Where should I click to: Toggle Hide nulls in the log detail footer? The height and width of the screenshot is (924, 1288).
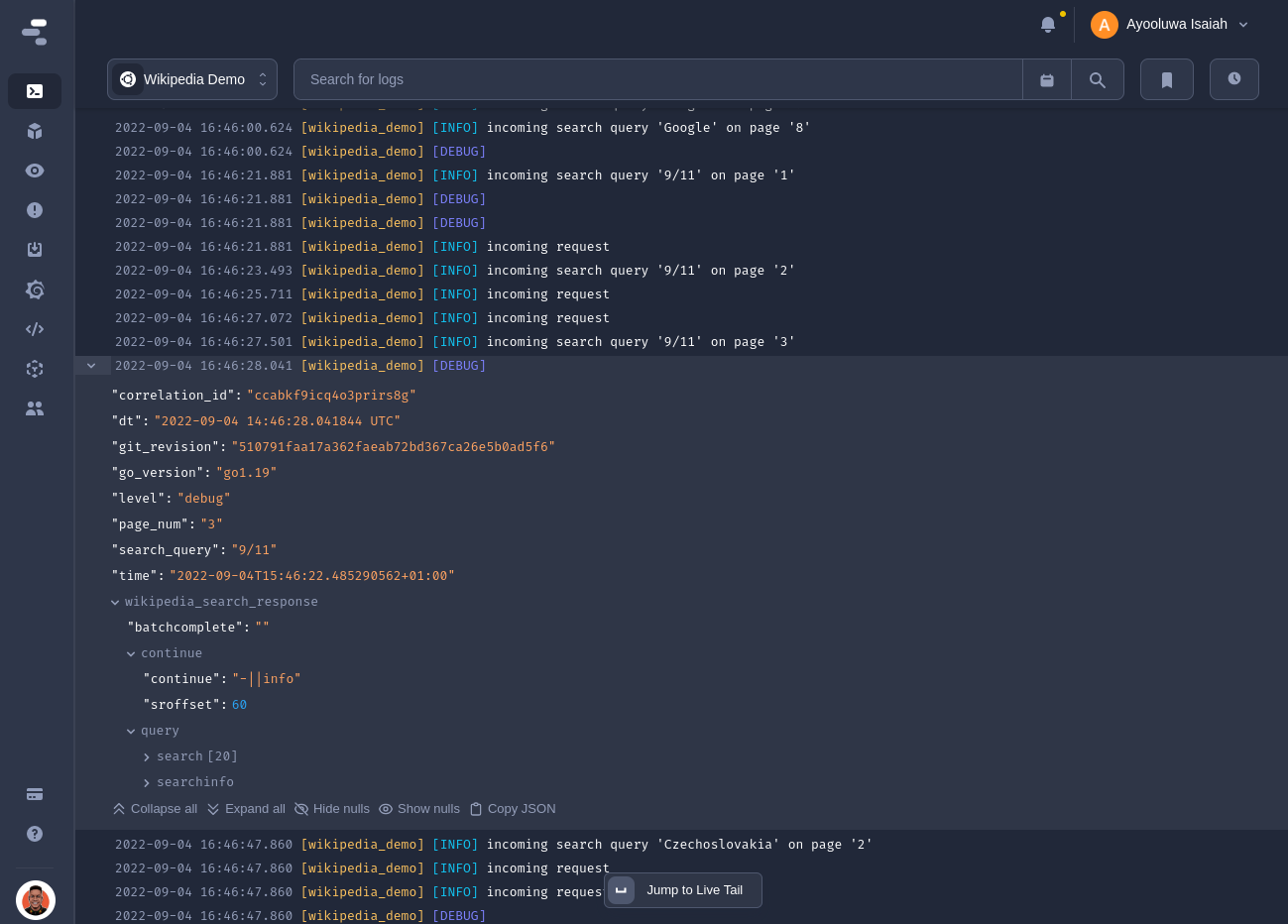click(331, 809)
